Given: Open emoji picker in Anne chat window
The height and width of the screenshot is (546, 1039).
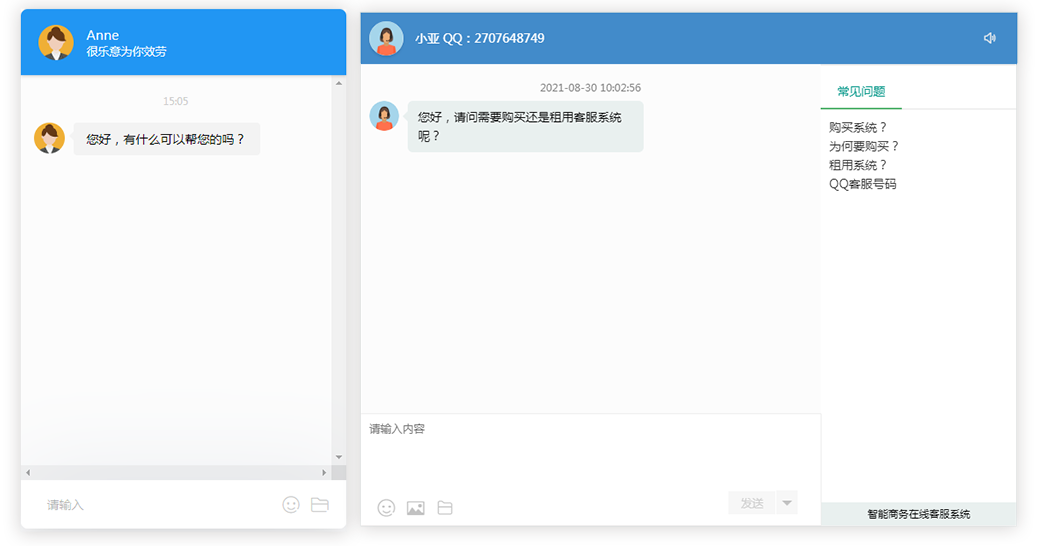Looking at the screenshot, I should coord(291,505).
